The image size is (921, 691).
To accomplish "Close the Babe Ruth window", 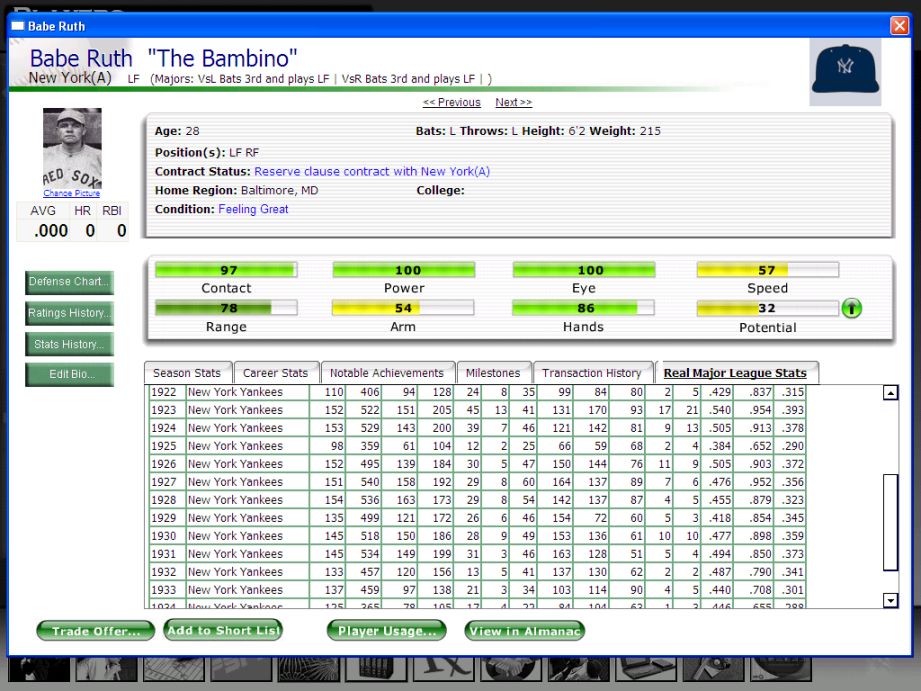I will (x=899, y=26).
